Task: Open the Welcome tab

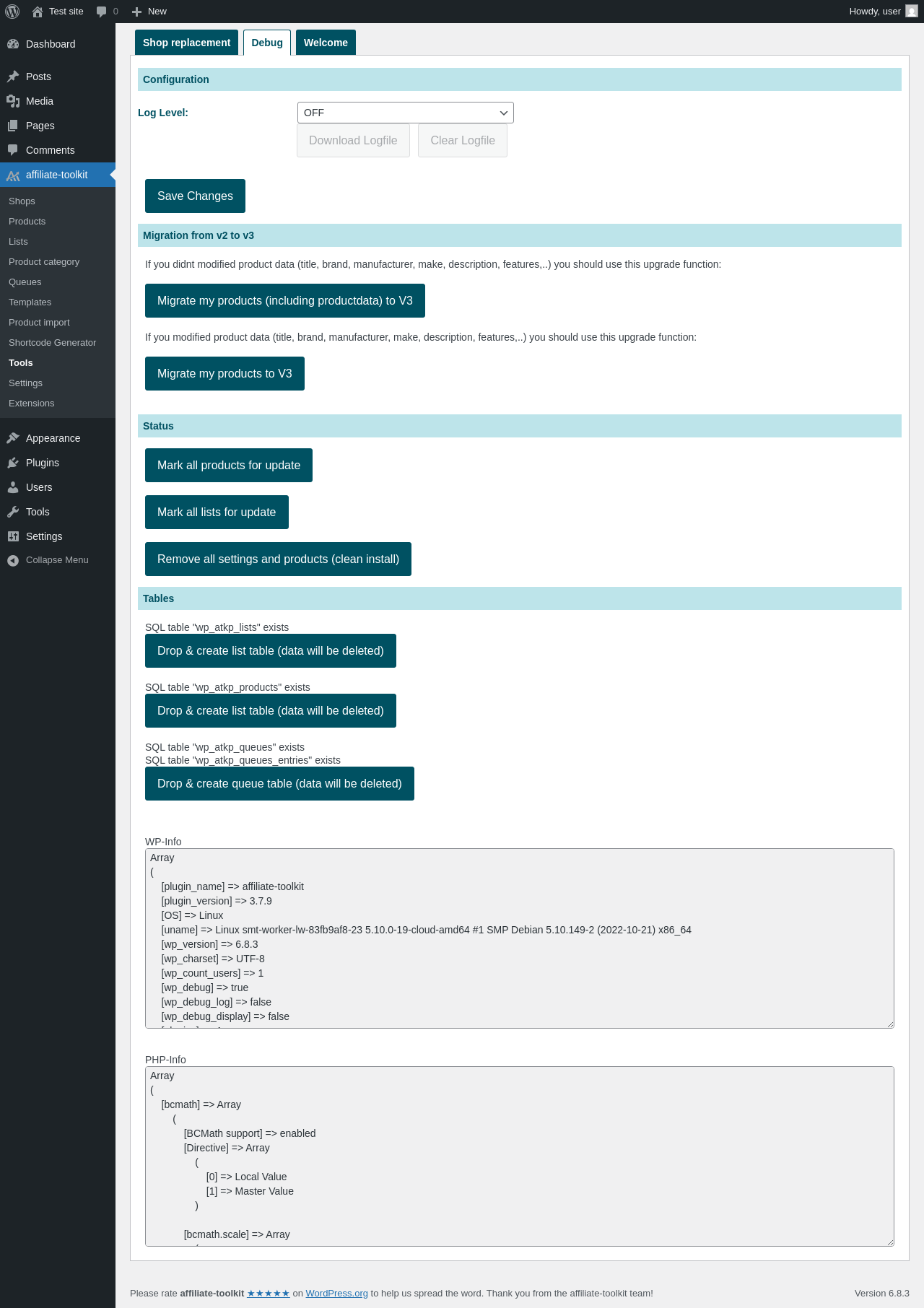Action: (x=326, y=43)
